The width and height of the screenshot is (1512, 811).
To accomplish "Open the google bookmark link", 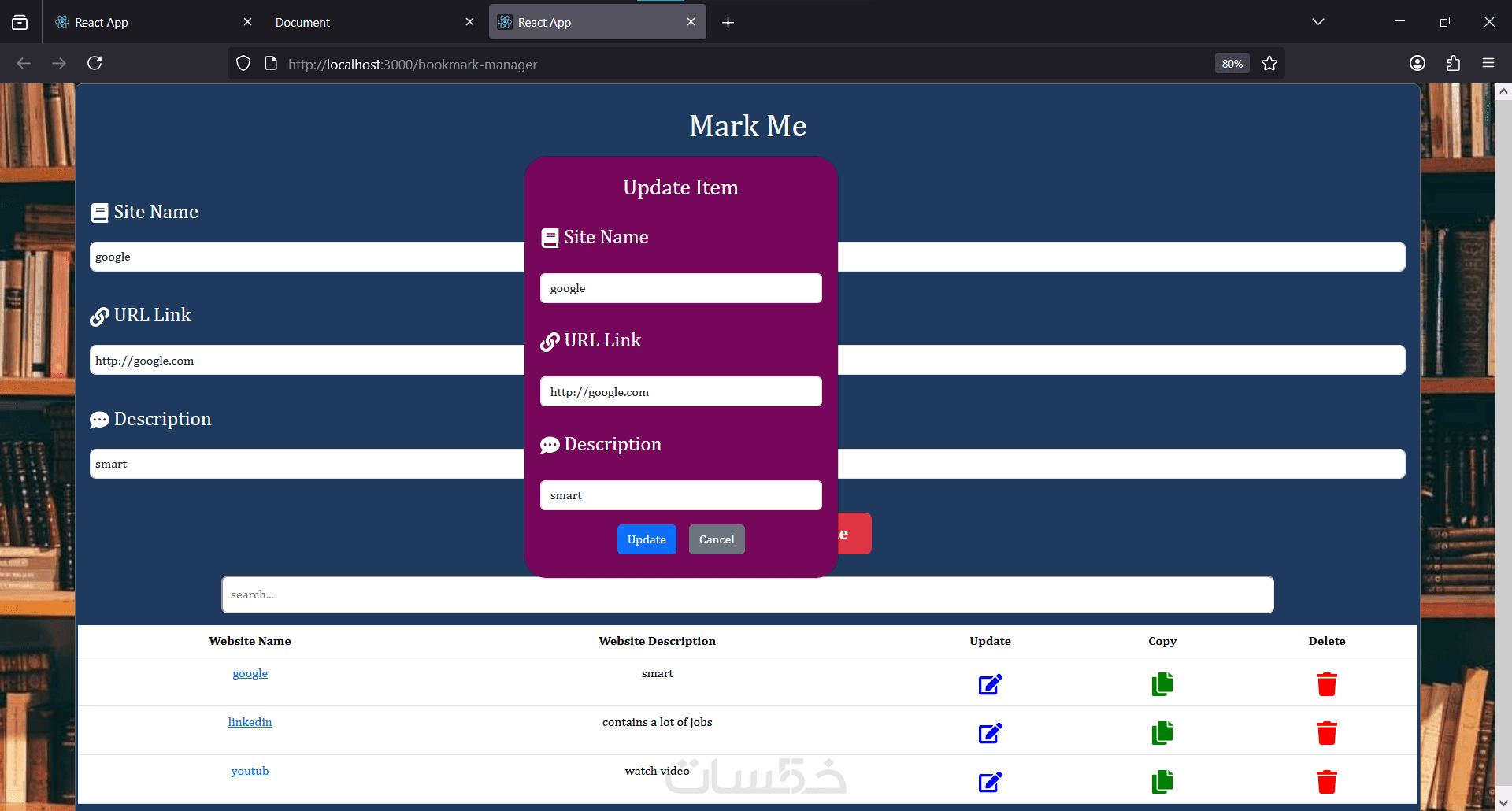I will (x=250, y=673).
